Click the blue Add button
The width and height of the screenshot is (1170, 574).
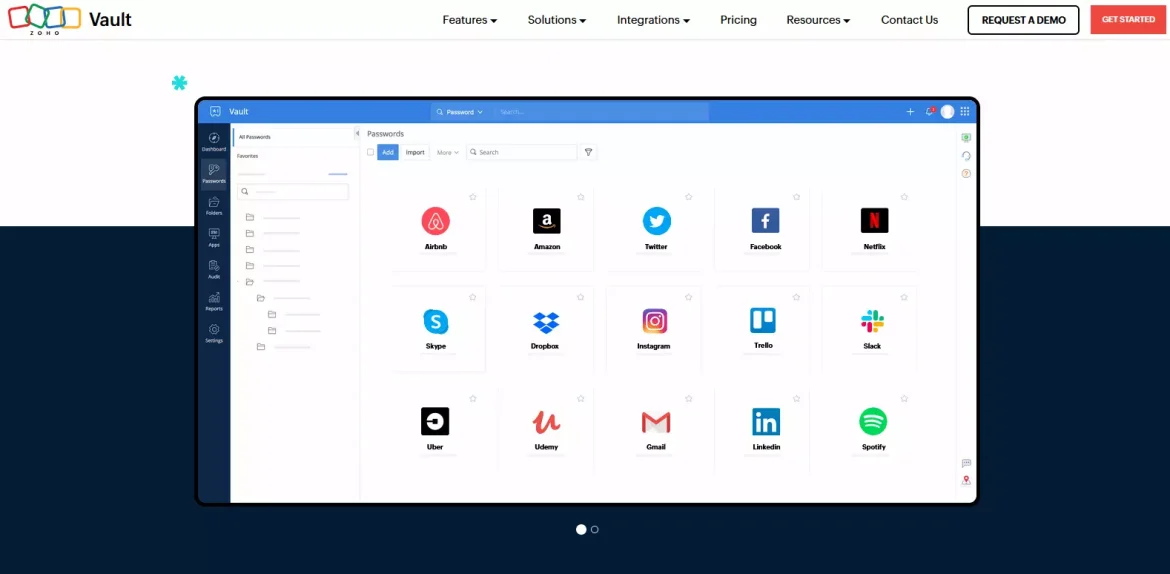click(x=388, y=152)
